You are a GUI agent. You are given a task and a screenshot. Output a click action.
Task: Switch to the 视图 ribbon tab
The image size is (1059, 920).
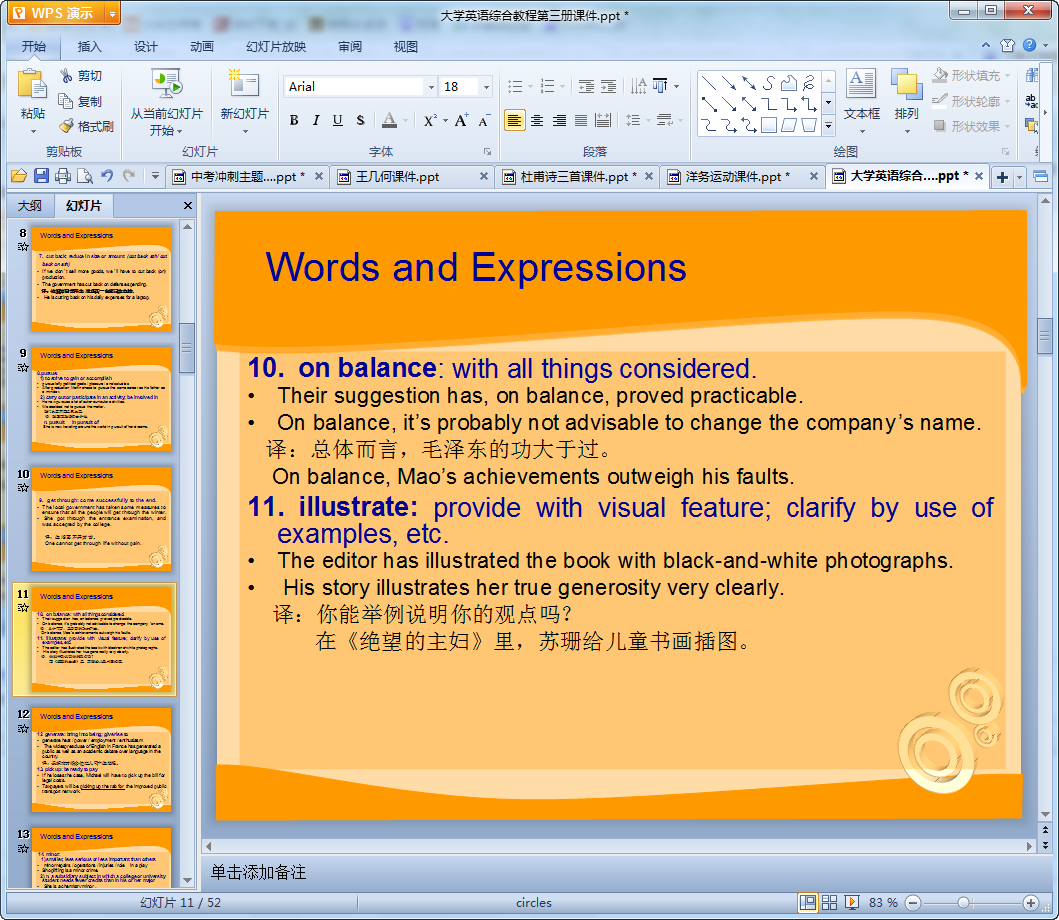coord(405,47)
